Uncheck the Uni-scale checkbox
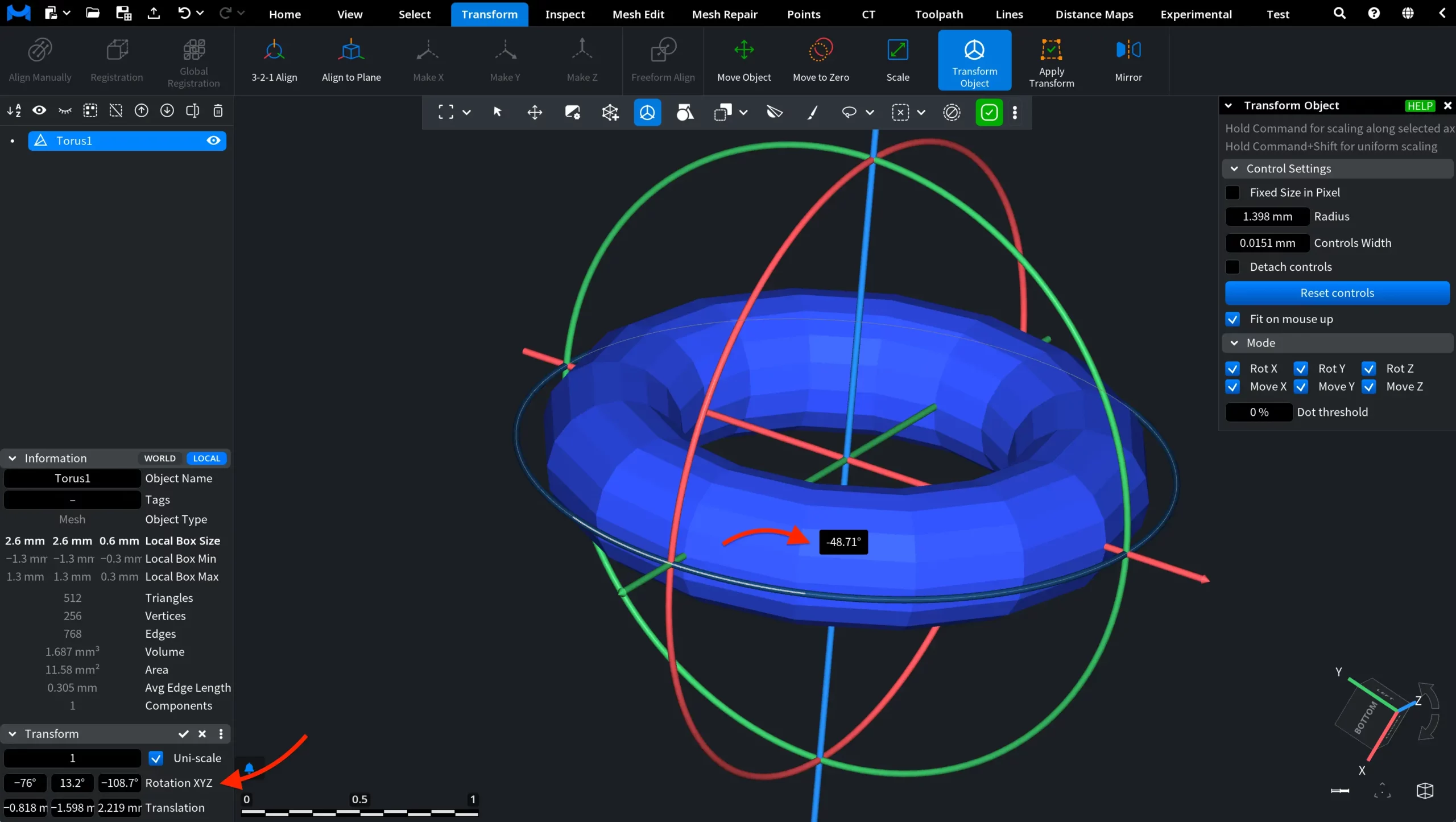The height and width of the screenshot is (822, 1456). pyautogui.click(x=156, y=758)
